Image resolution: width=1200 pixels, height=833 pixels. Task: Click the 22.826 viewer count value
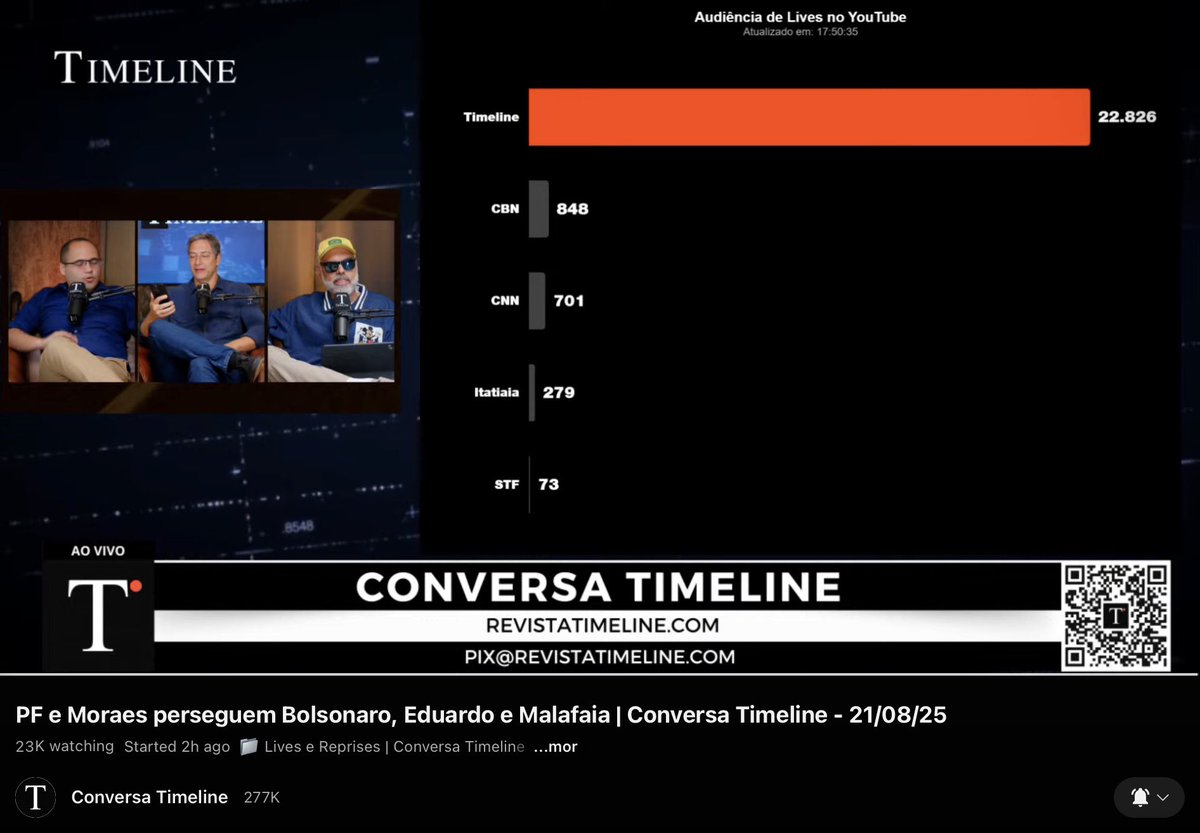1127,117
